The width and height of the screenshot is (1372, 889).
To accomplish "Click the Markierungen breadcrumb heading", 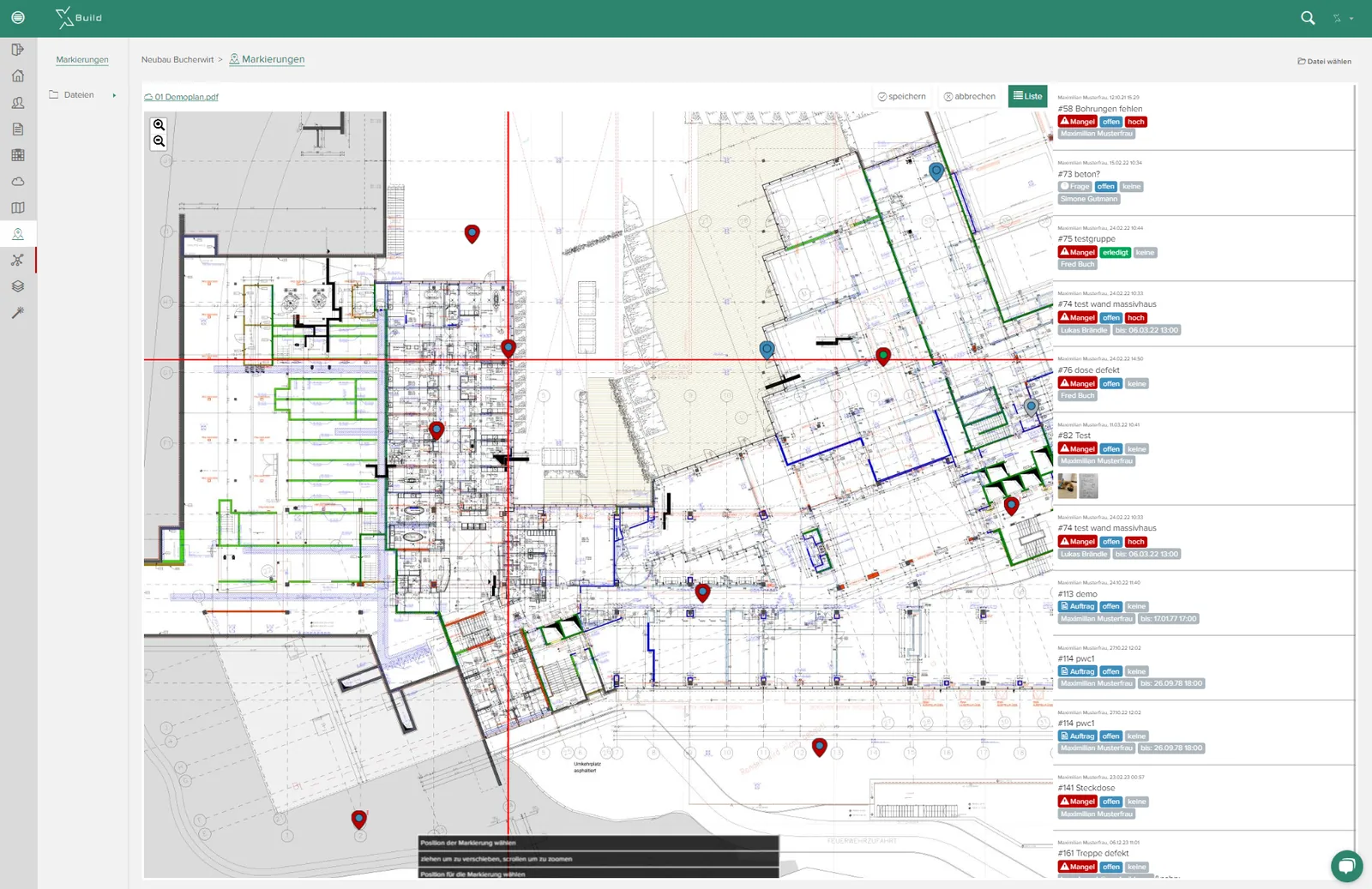I will tap(267, 59).
